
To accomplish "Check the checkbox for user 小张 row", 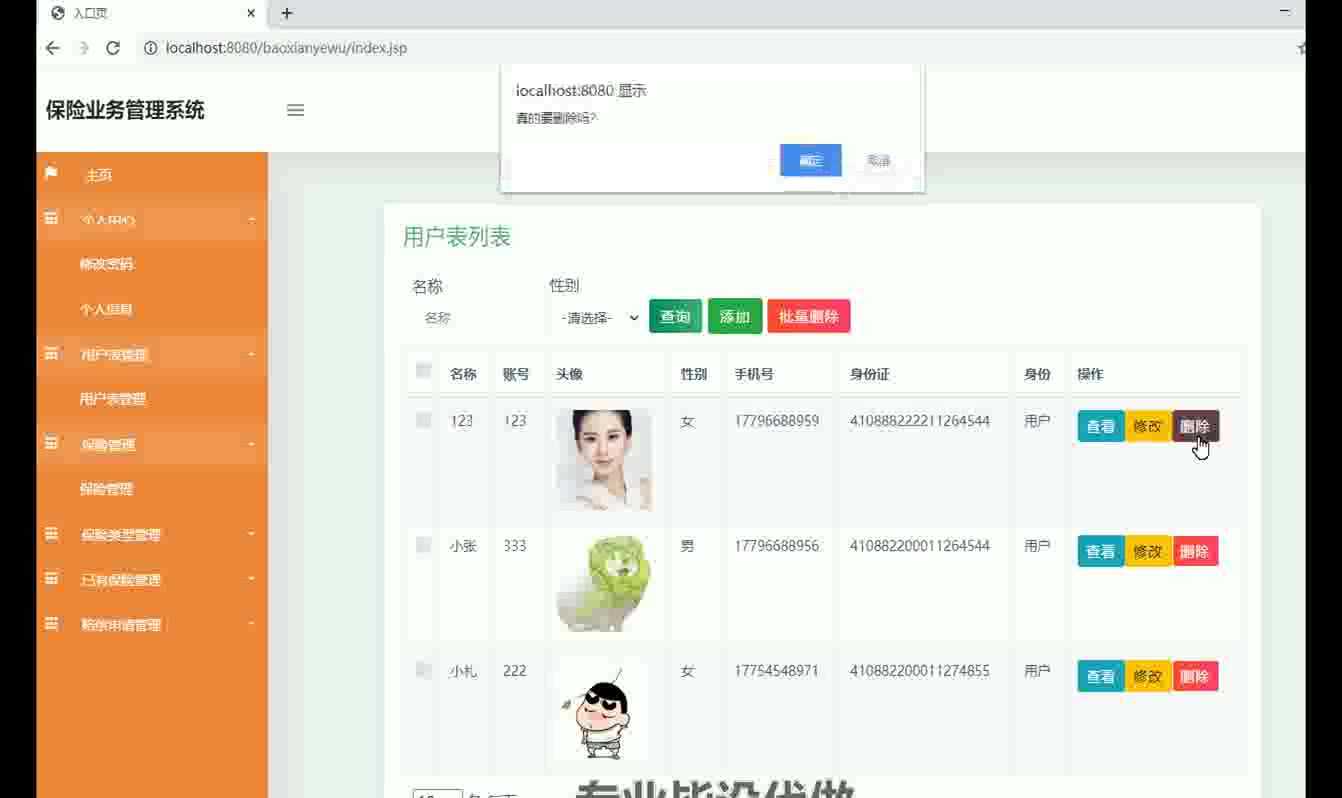I will pyautogui.click(x=423, y=545).
